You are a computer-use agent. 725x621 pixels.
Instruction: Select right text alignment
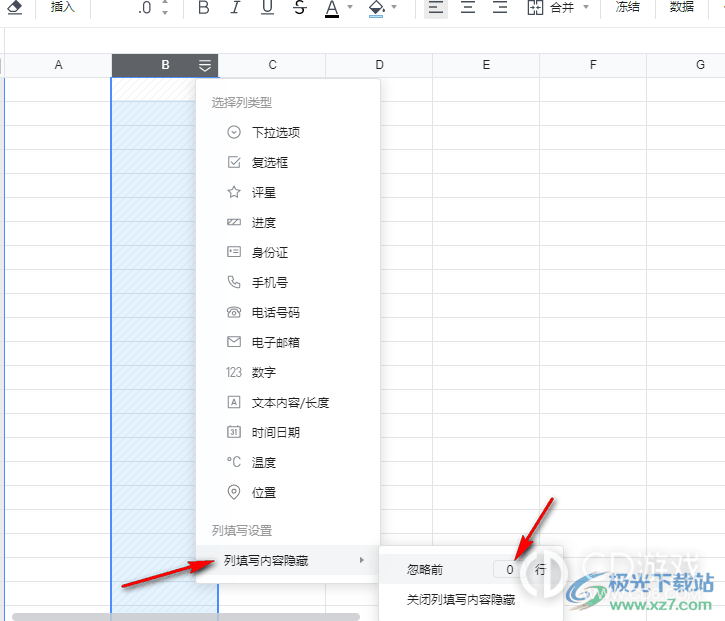500,8
